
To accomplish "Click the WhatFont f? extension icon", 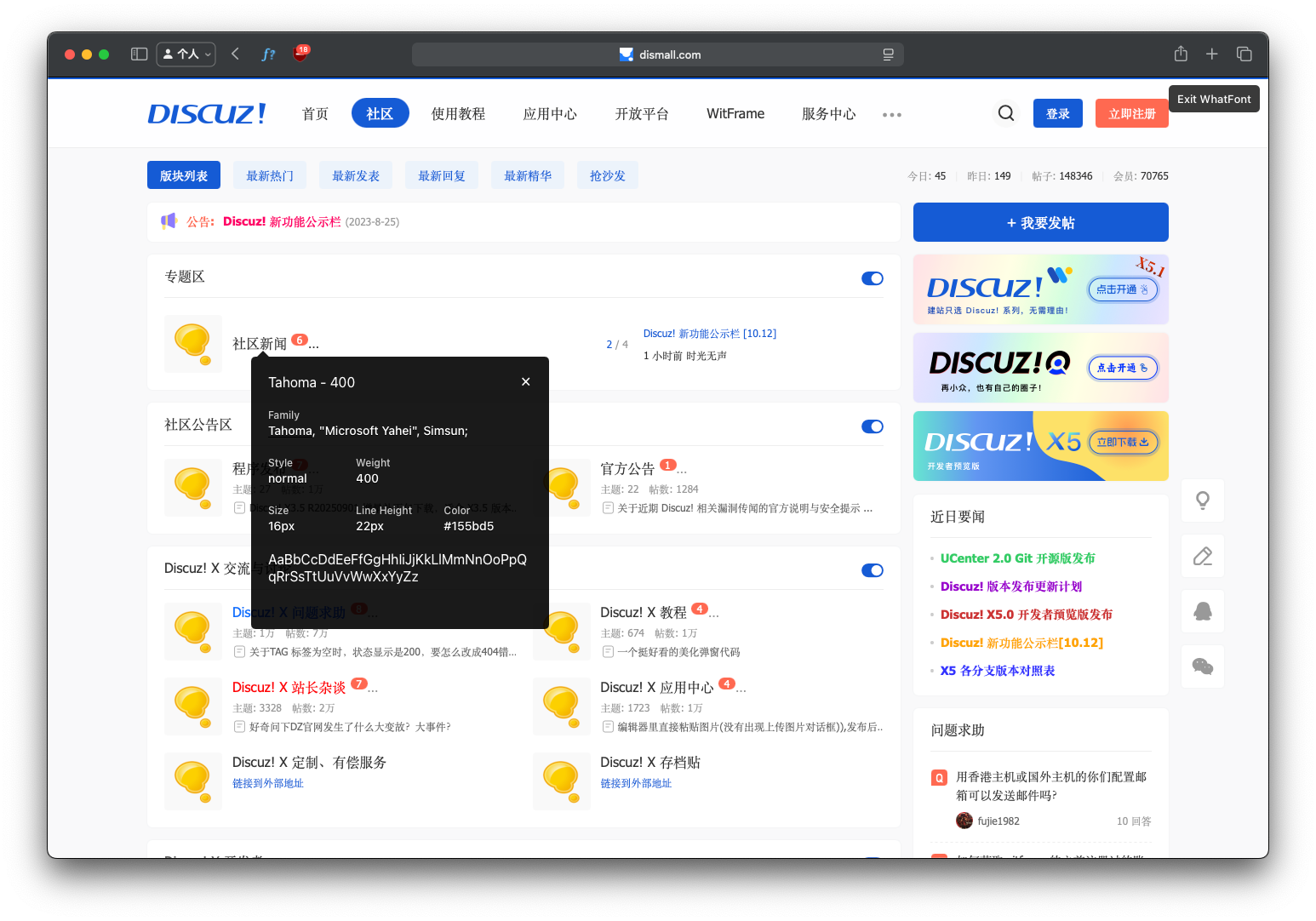I will (x=268, y=54).
